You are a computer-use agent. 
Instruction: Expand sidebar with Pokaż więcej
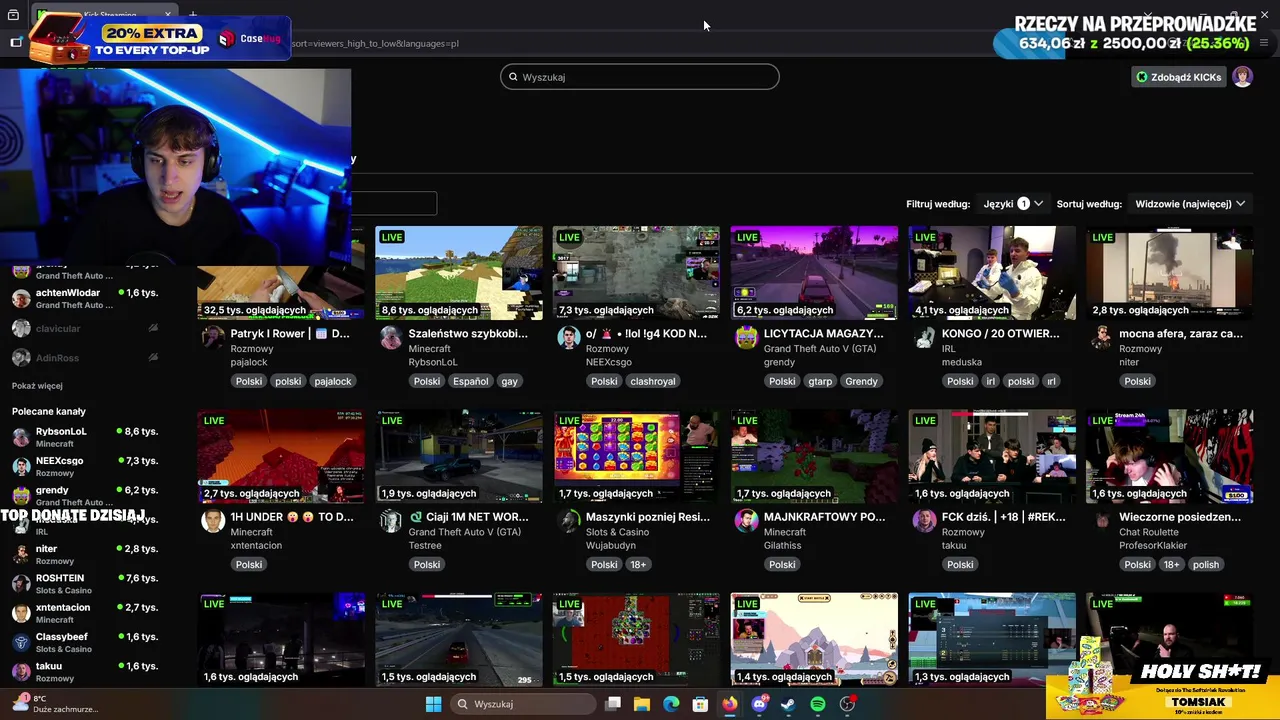point(37,386)
